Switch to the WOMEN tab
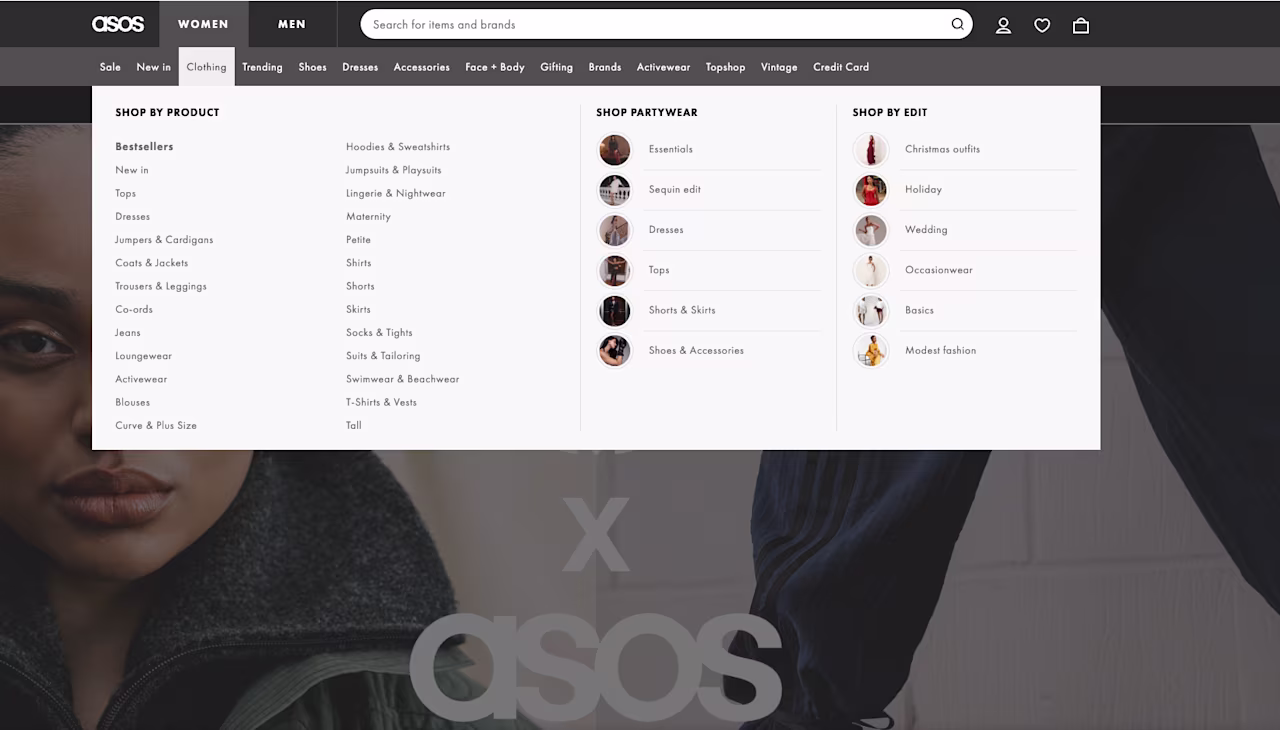This screenshot has height=730, width=1280. pos(203,24)
